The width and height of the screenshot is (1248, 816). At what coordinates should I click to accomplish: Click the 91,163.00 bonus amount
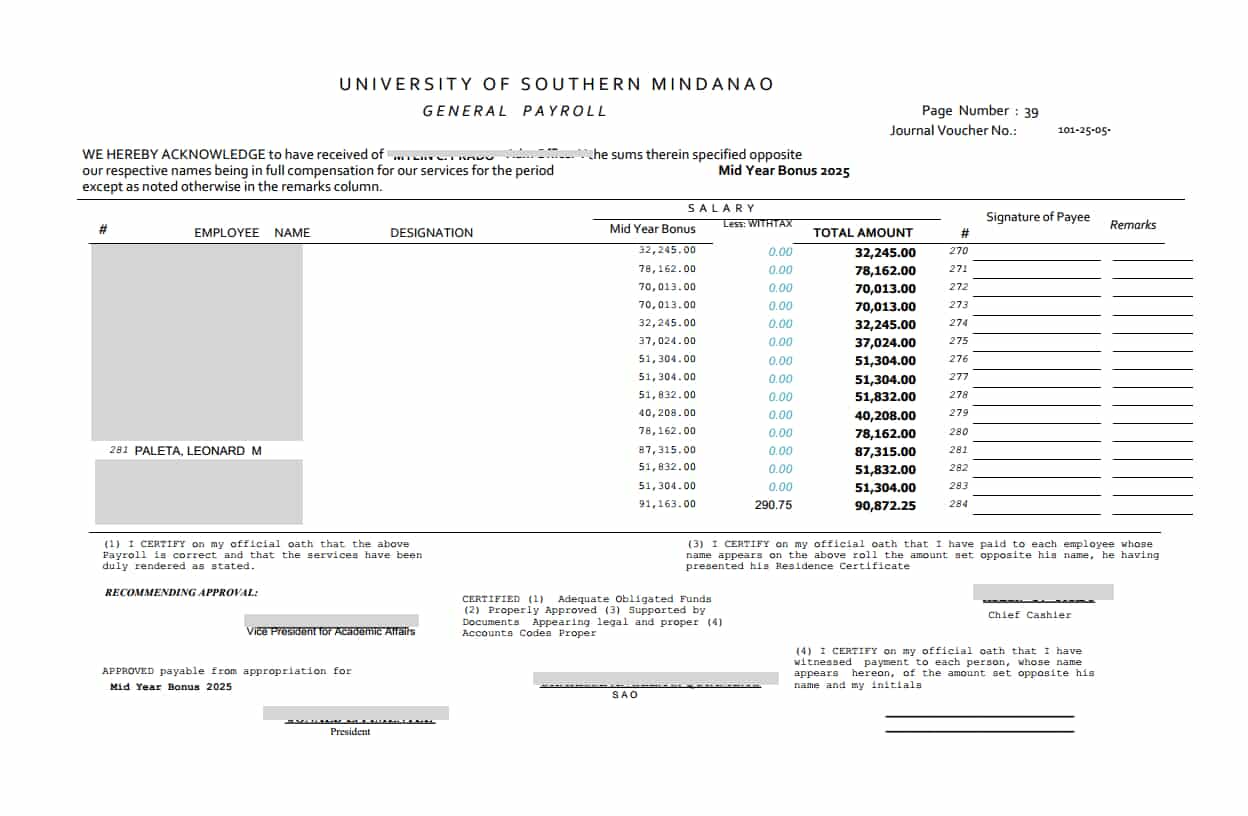[x=667, y=504]
